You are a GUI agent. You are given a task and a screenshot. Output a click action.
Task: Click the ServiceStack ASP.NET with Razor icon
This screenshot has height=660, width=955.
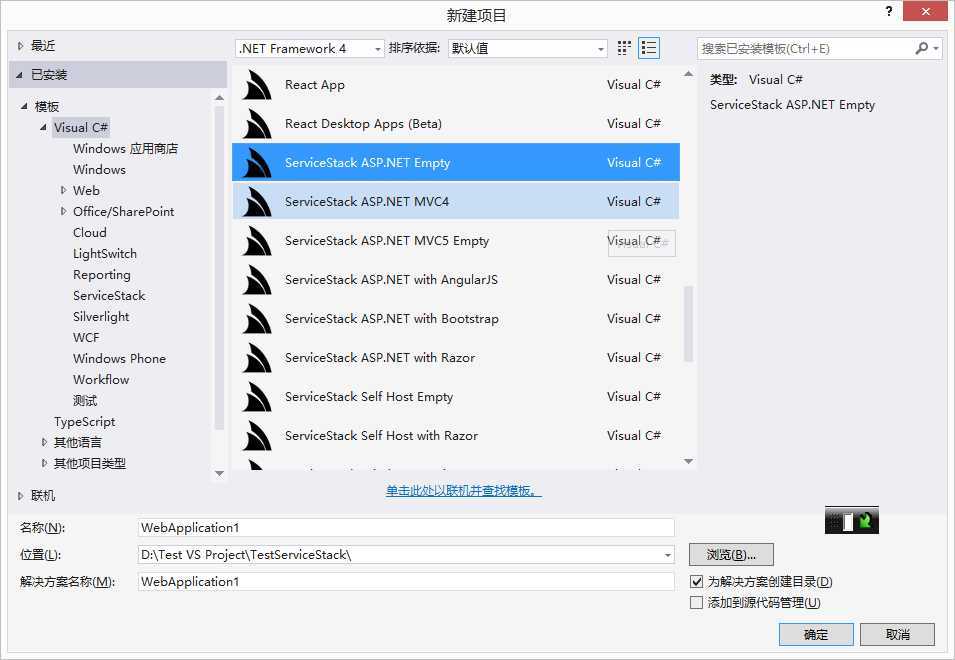pyautogui.click(x=256, y=357)
